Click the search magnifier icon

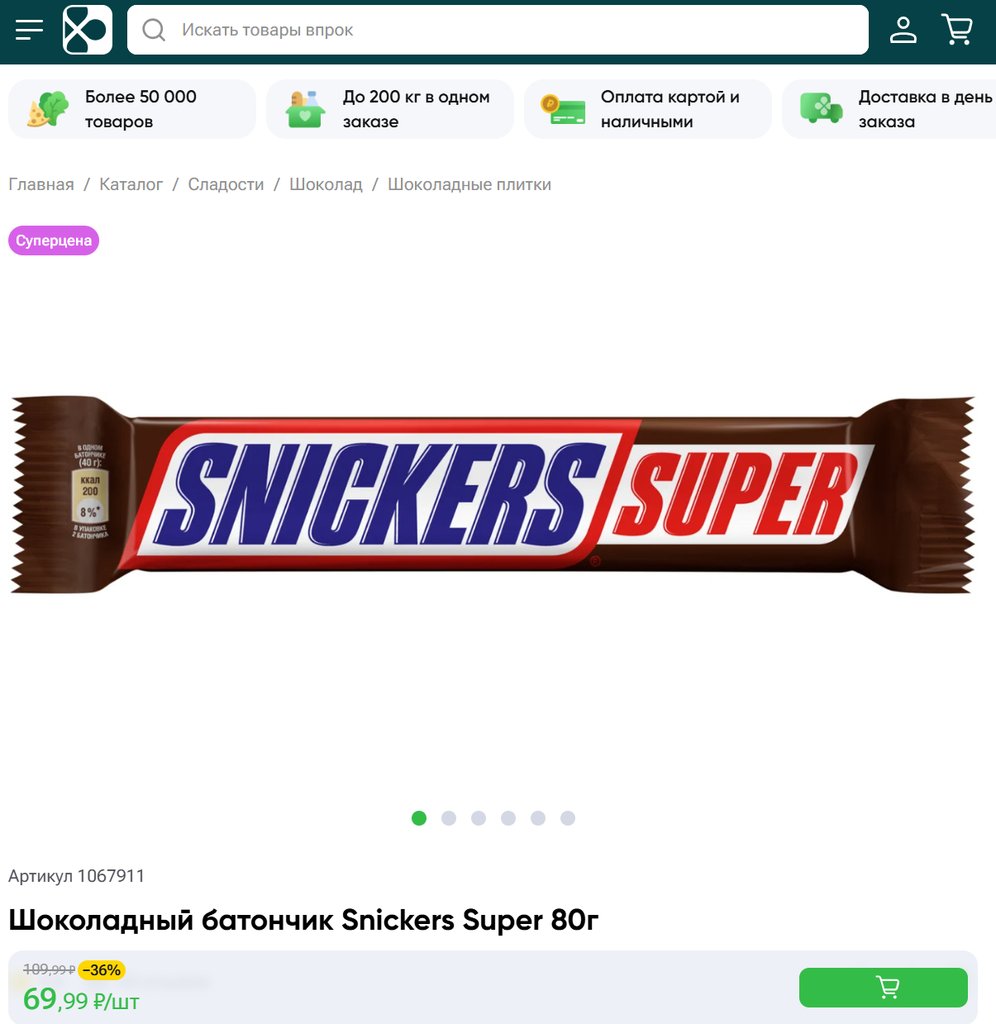[153, 30]
